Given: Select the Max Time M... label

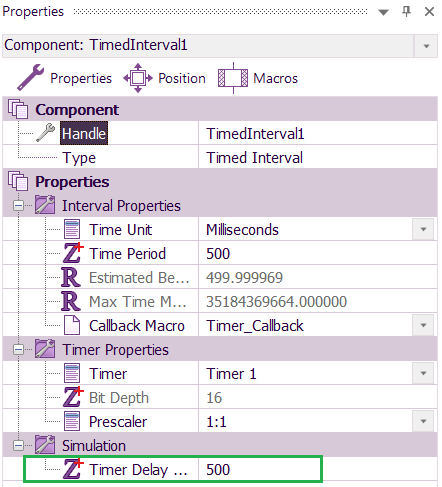Looking at the screenshot, I should pos(138,301).
